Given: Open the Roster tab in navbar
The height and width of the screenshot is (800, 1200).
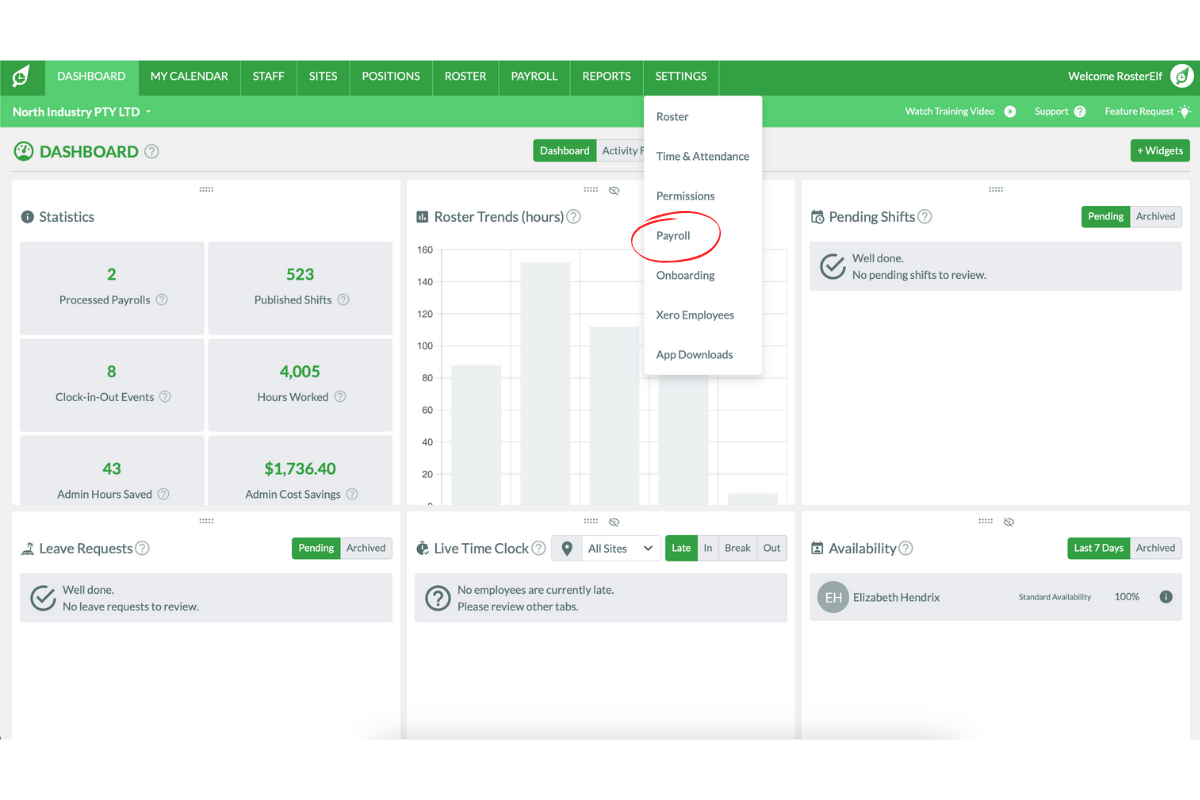Looking at the screenshot, I should tap(465, 76).
